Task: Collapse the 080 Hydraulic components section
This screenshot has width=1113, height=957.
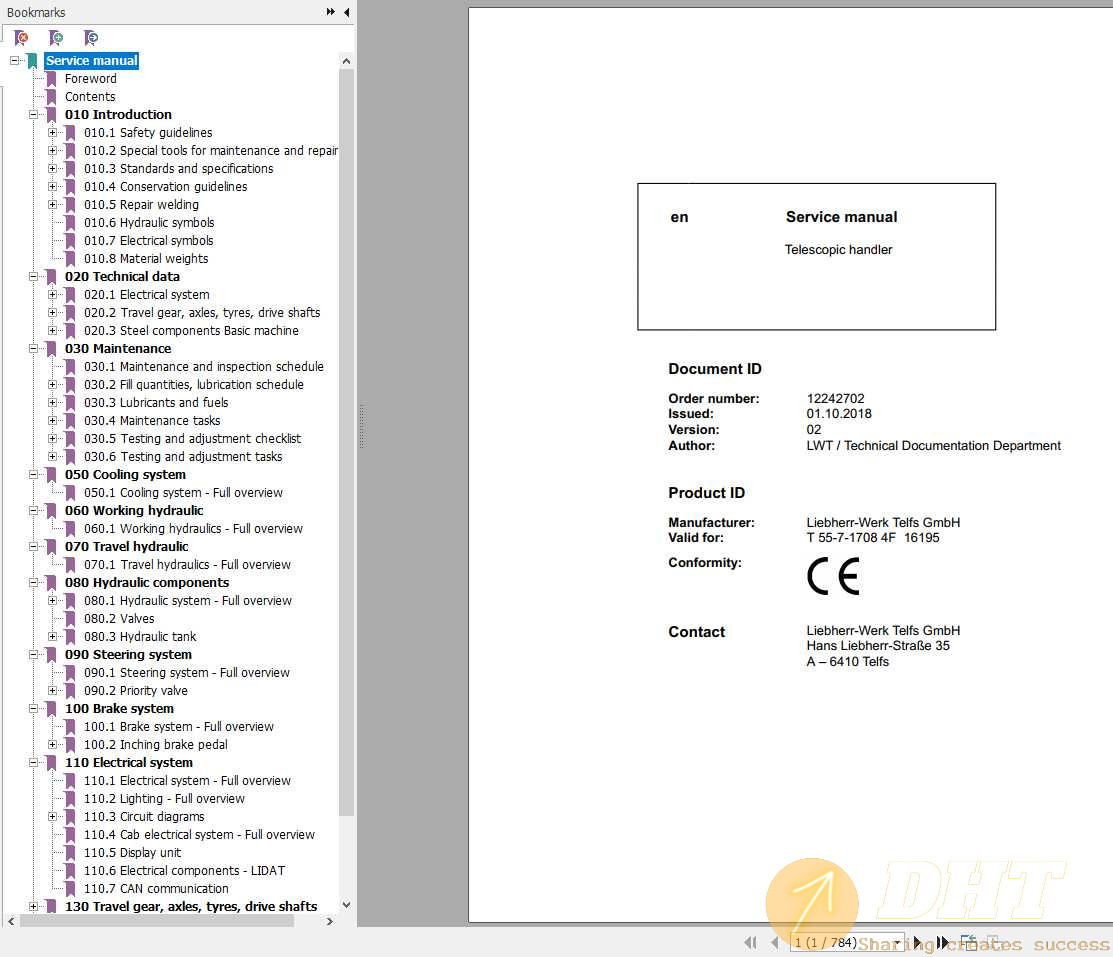Action: click(33, 583)
